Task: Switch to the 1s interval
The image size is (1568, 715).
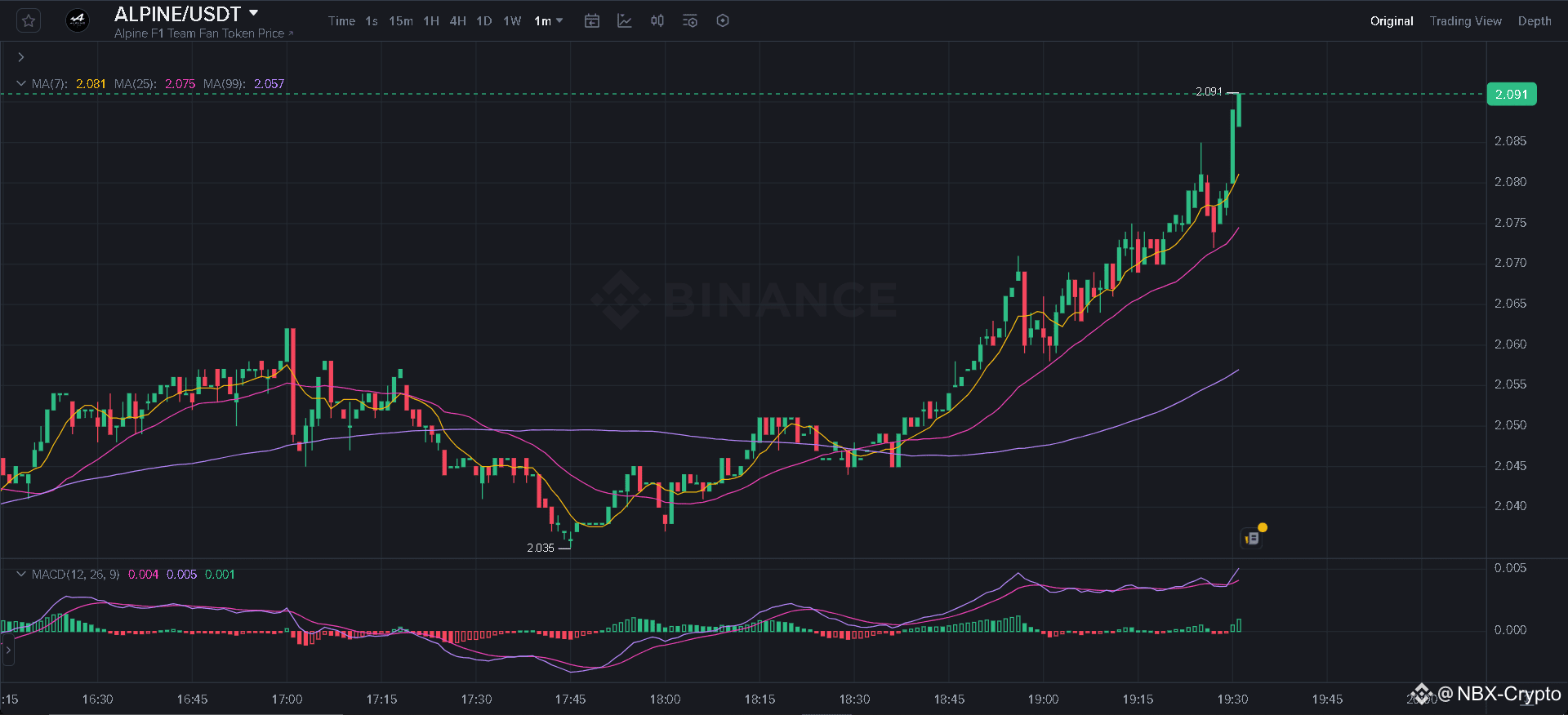Action: pyautogui.click(x=372, y=21)
